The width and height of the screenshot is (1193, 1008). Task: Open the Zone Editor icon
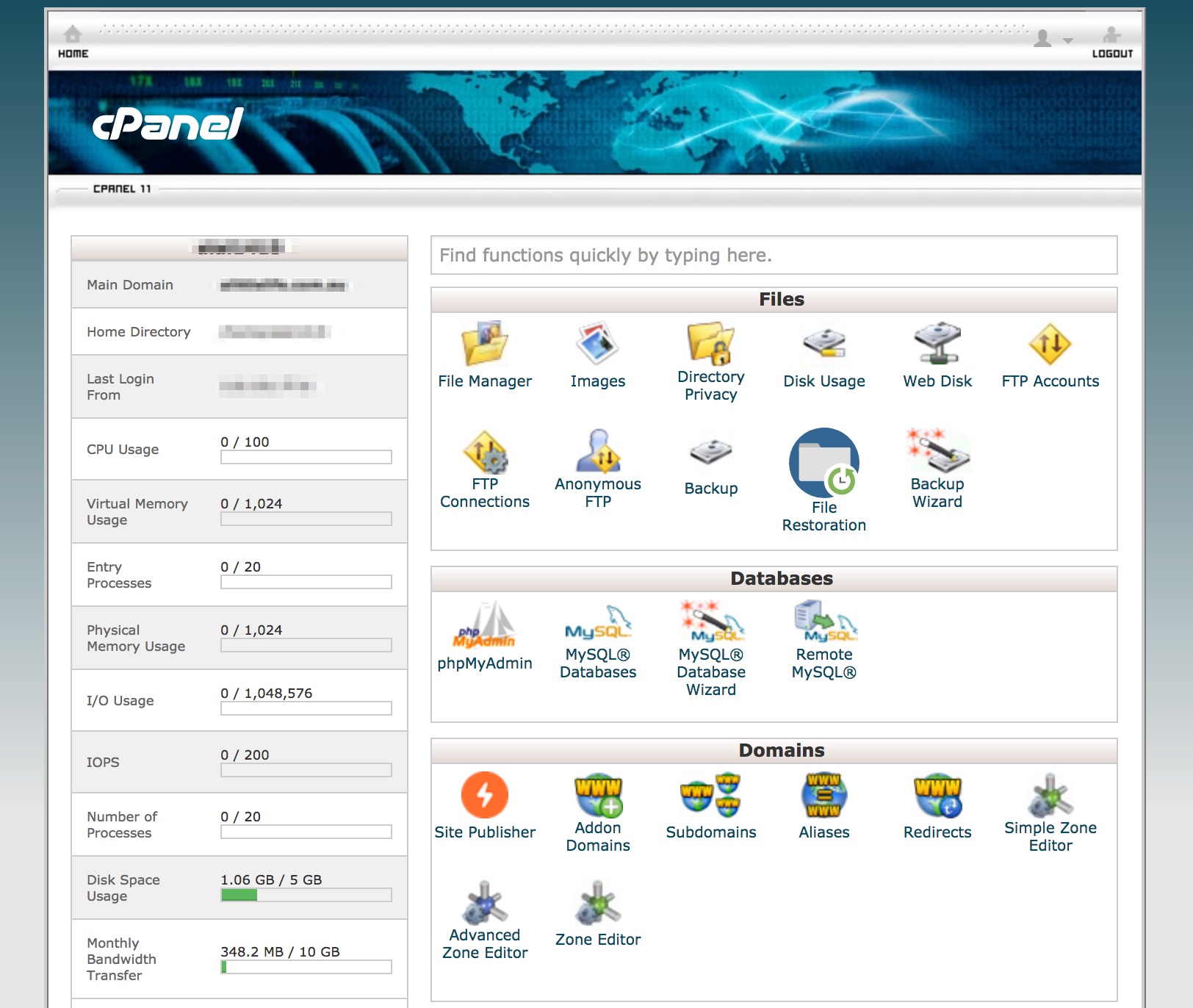pyautogui.click(x=598, y=902)
